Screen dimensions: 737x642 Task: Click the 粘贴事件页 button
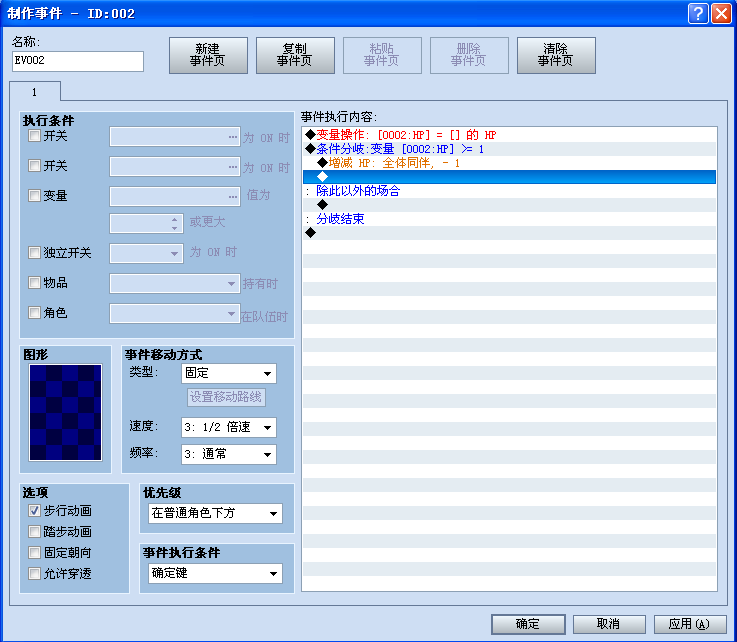(382, 55)
